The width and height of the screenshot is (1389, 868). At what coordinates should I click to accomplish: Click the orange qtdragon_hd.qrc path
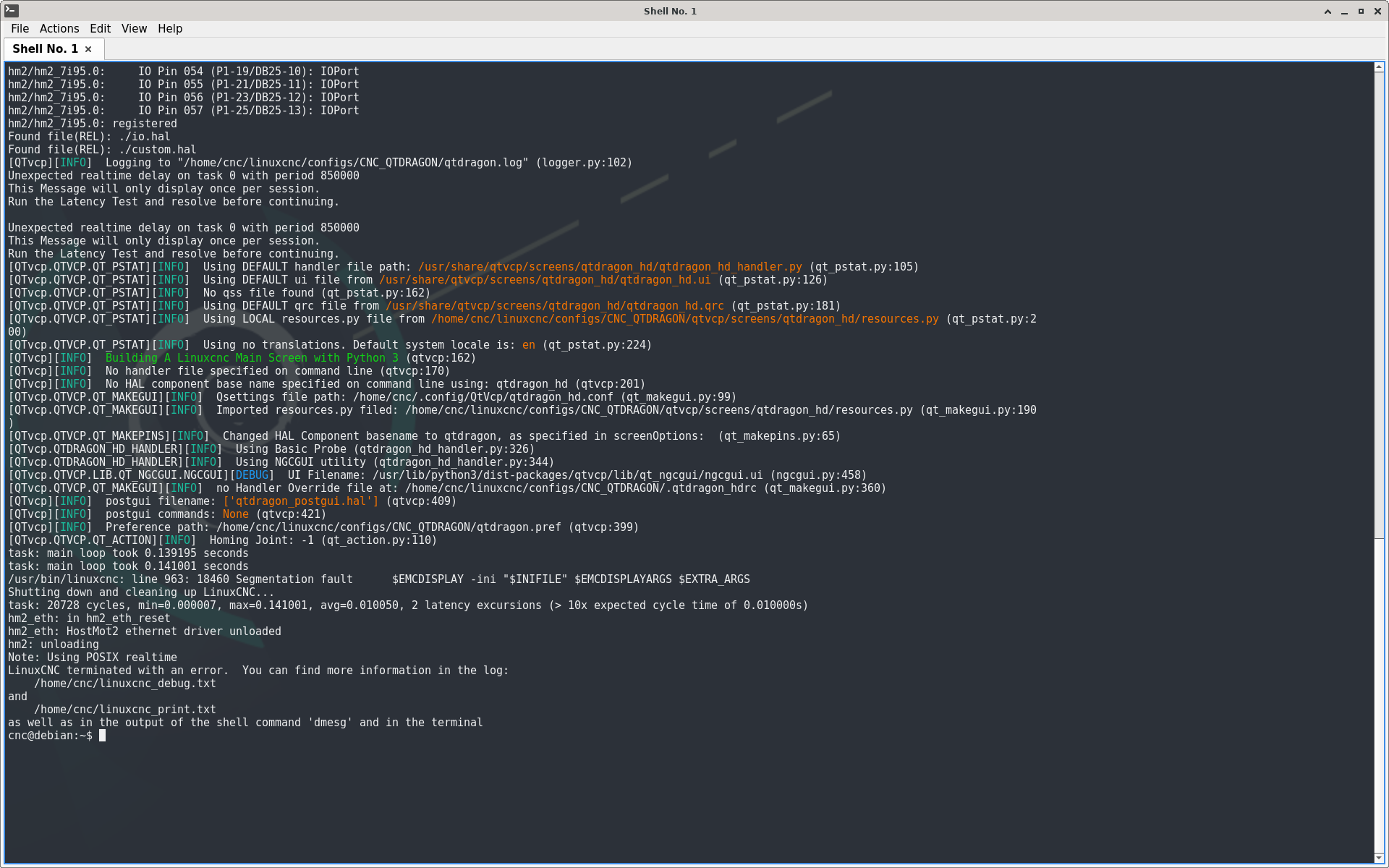click(x=555, y=306)
